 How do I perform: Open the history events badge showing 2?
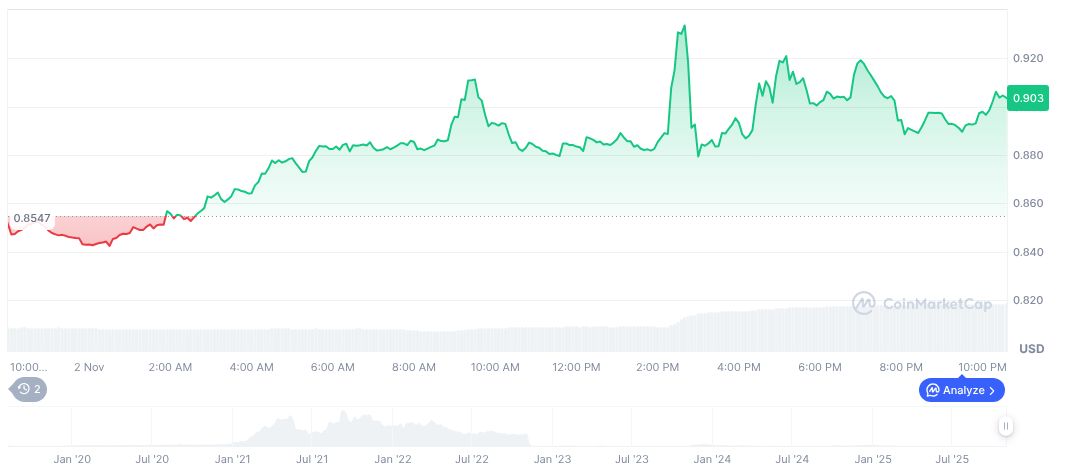click(28, 389)
